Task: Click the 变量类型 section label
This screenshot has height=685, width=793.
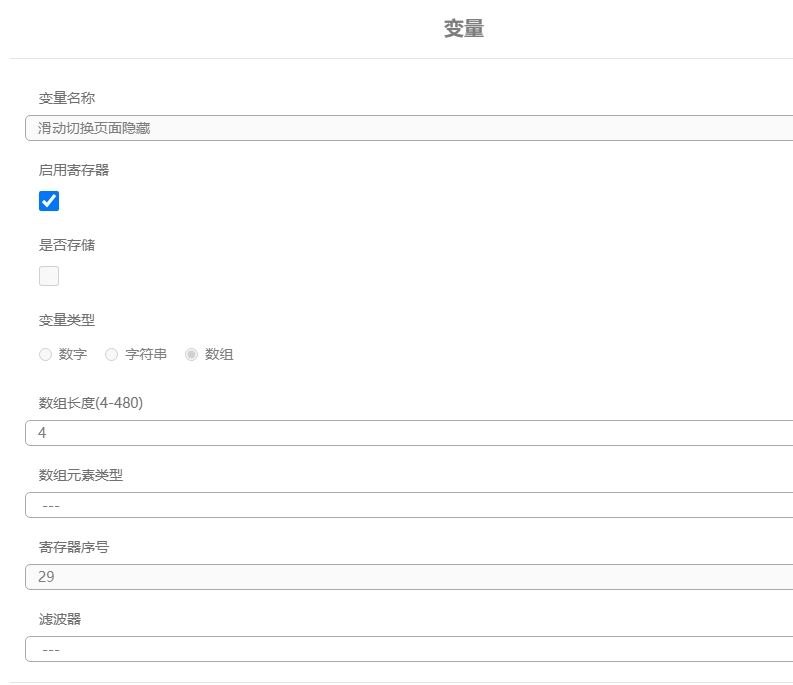Action: pyautogui.click(x=67, y=320)
